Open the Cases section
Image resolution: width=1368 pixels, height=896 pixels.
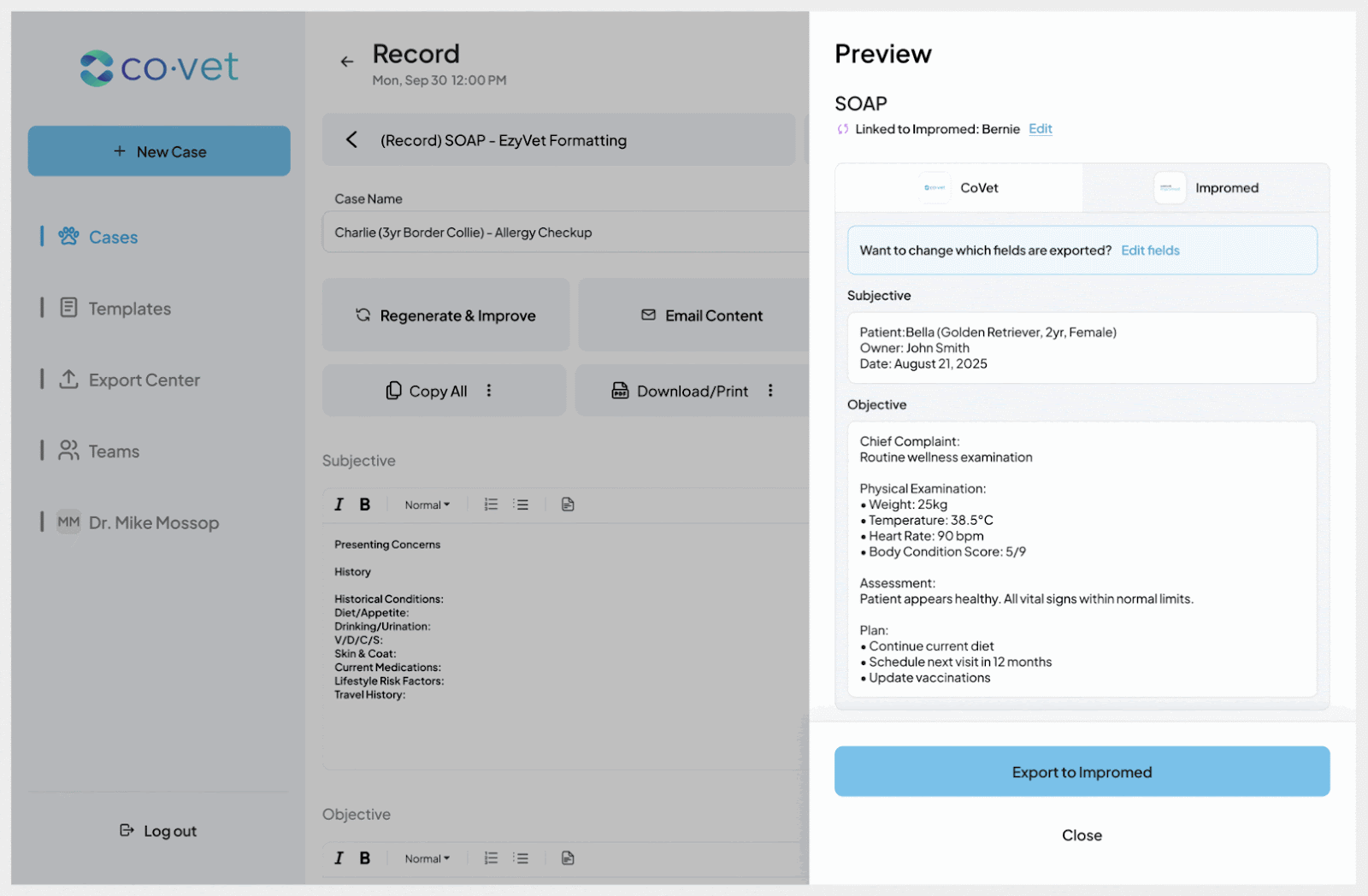113,237
